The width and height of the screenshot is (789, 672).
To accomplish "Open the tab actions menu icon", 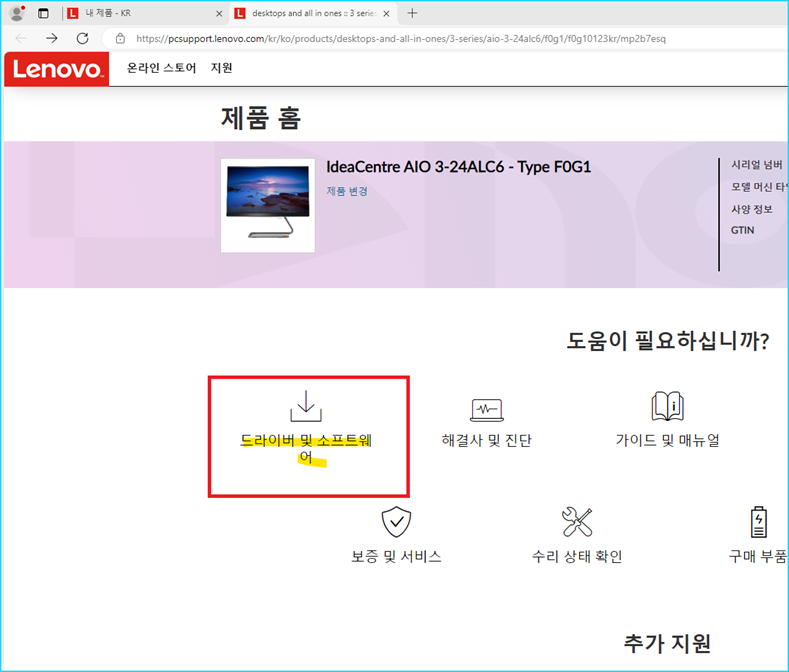I will click(x=43, y=14).
